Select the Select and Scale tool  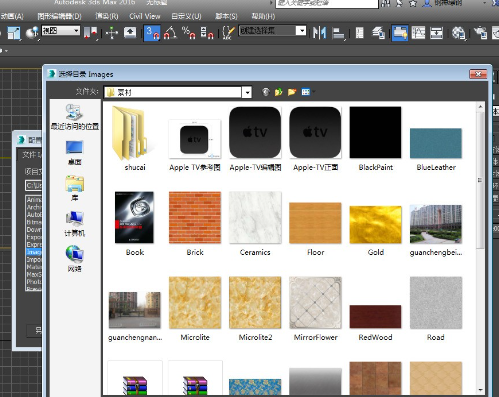[14, 33]
